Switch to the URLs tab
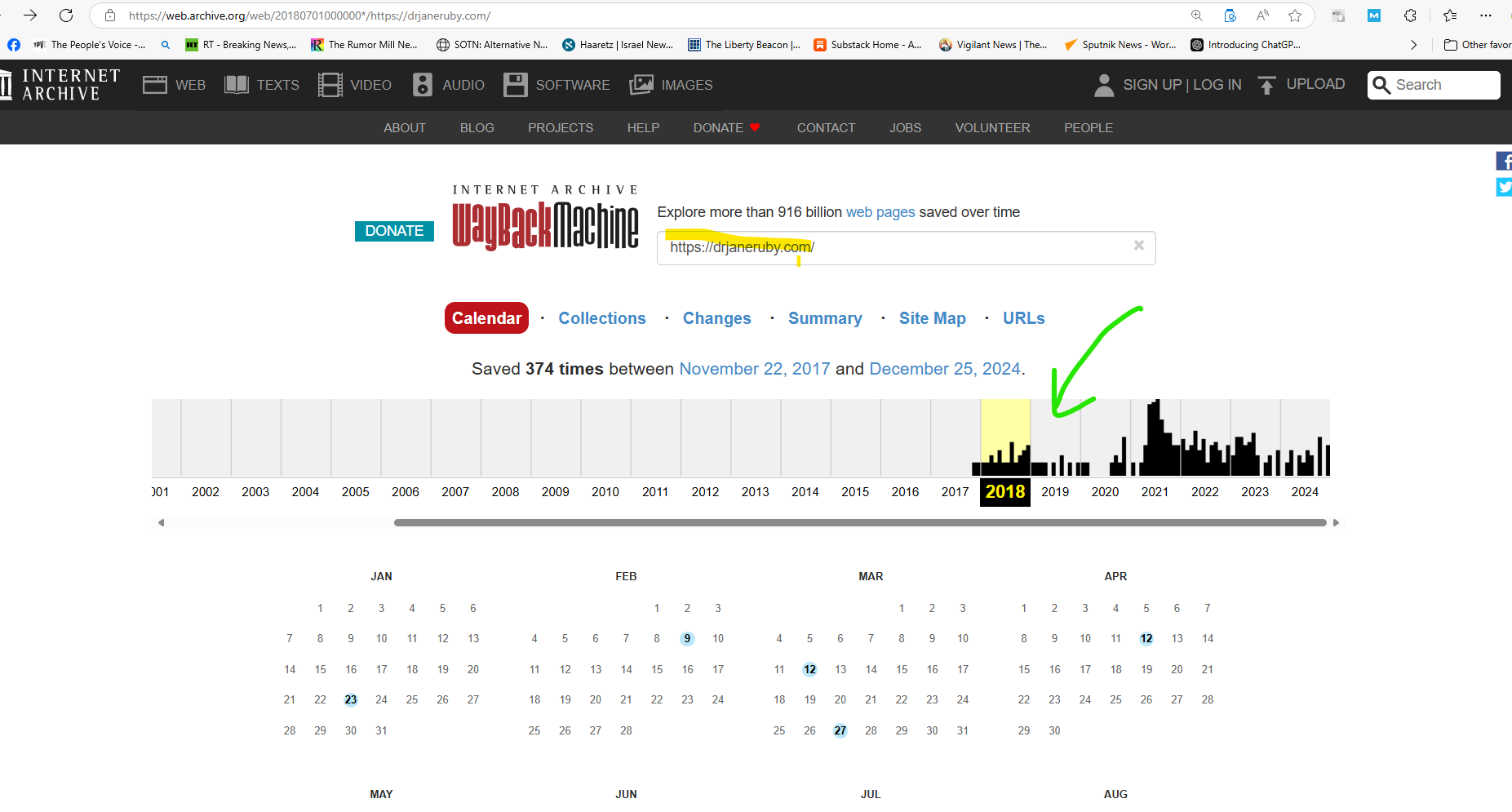 (x=1024, y=318)
